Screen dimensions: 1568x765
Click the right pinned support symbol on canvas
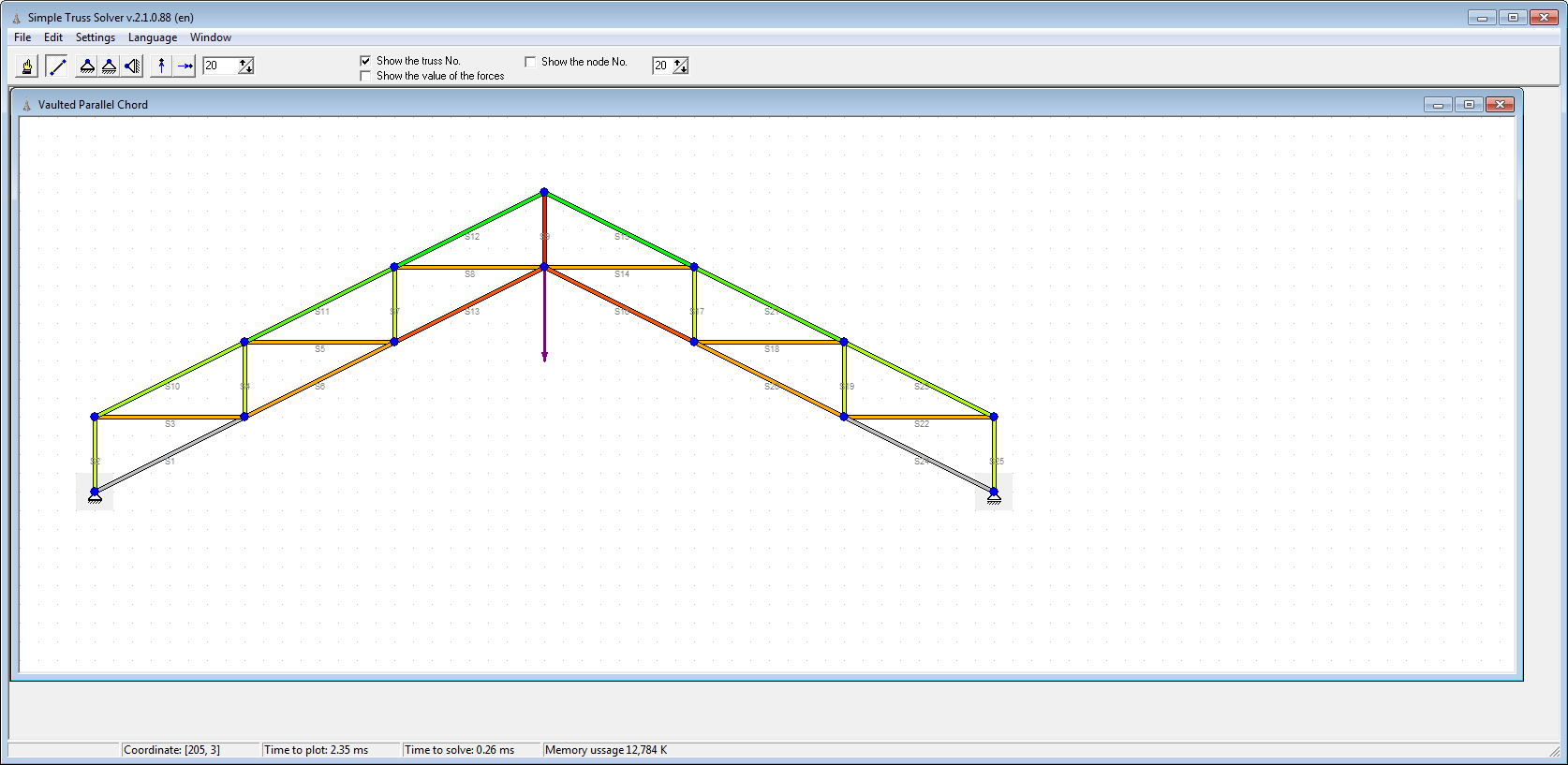(994, 497)
